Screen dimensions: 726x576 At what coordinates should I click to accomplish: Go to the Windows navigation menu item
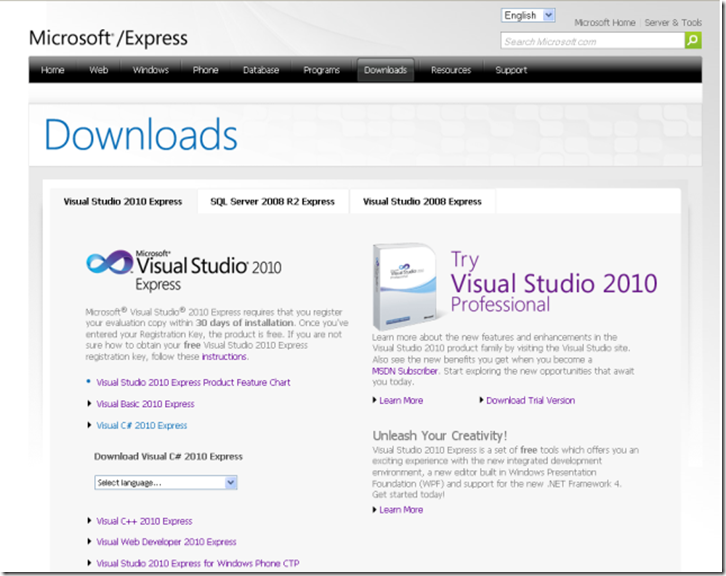pos(151,70)
